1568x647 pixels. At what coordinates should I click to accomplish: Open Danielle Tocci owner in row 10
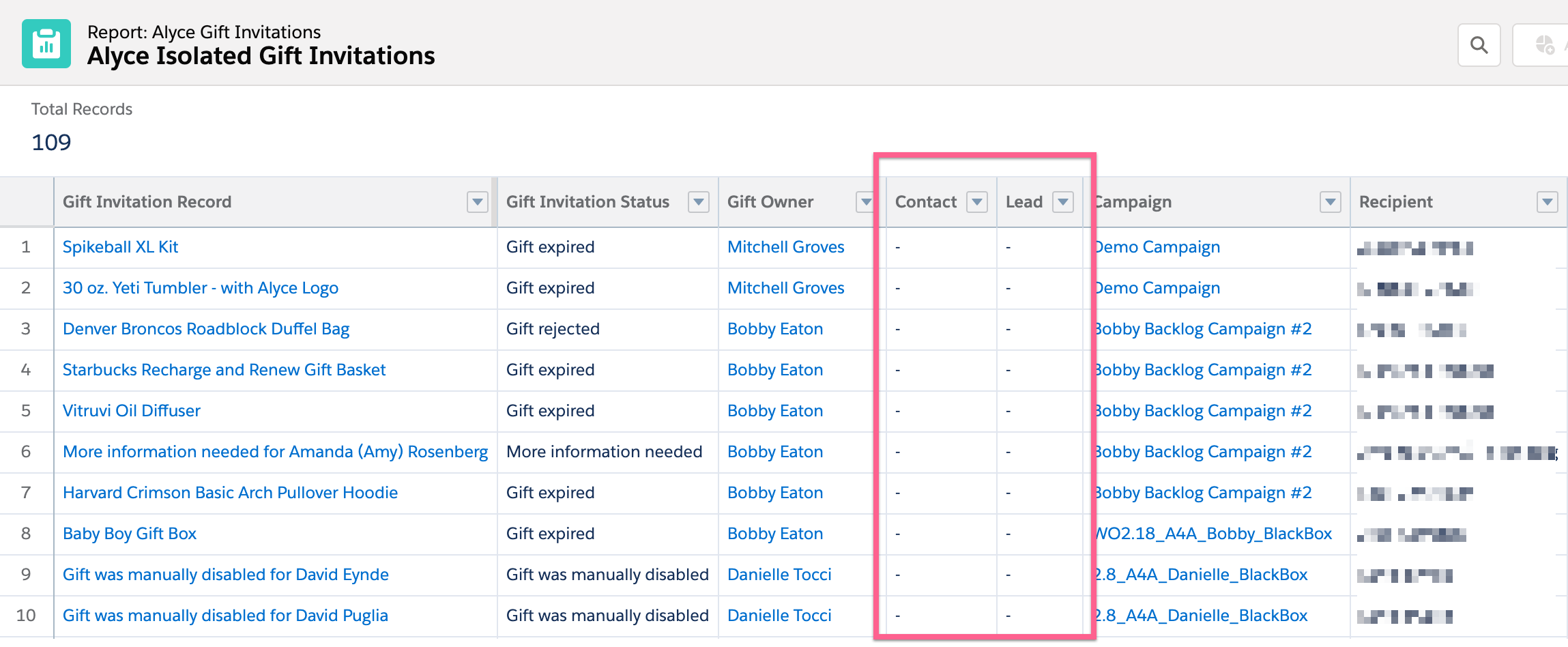tap(779, 616)
